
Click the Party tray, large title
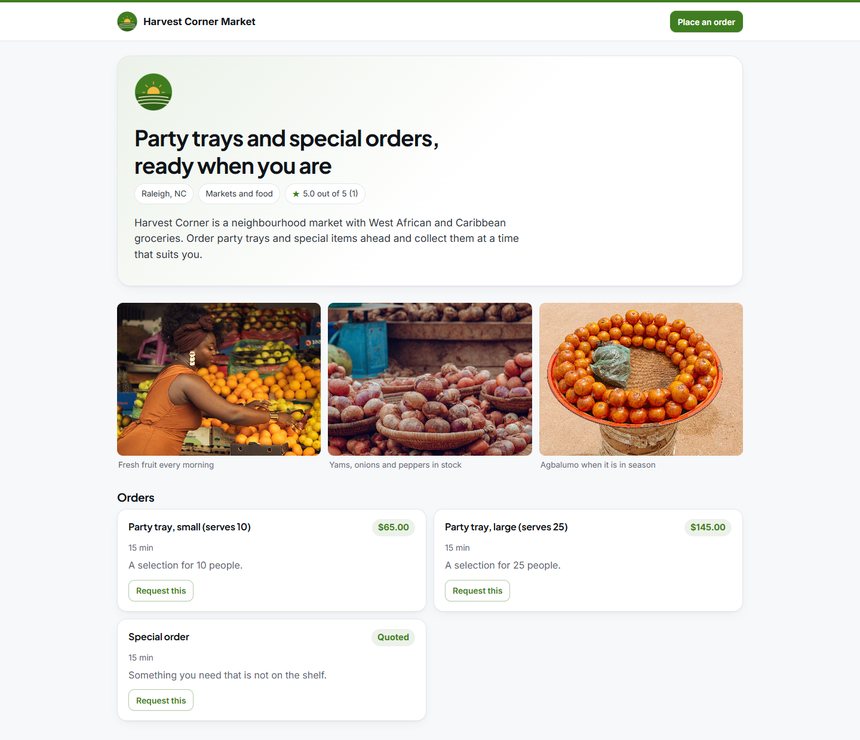(506, 527)
